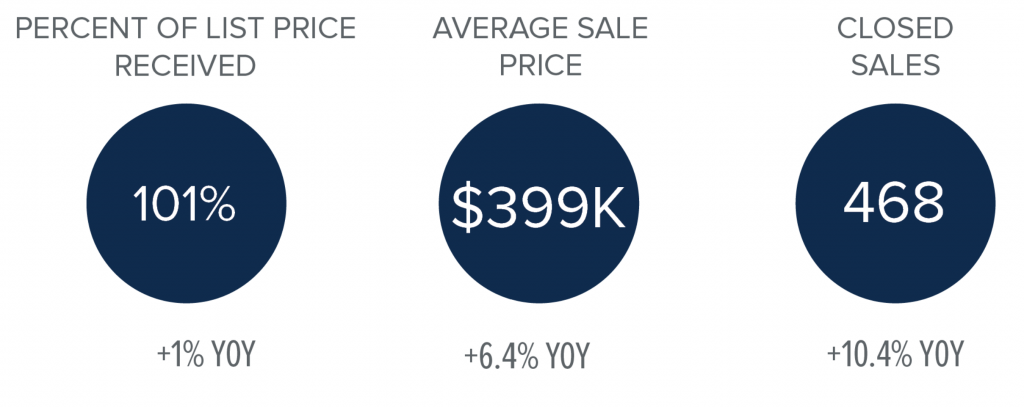Click the 101% navy circle
The width and height of the screenshot is (1024, 407).
tap(186, 203)
